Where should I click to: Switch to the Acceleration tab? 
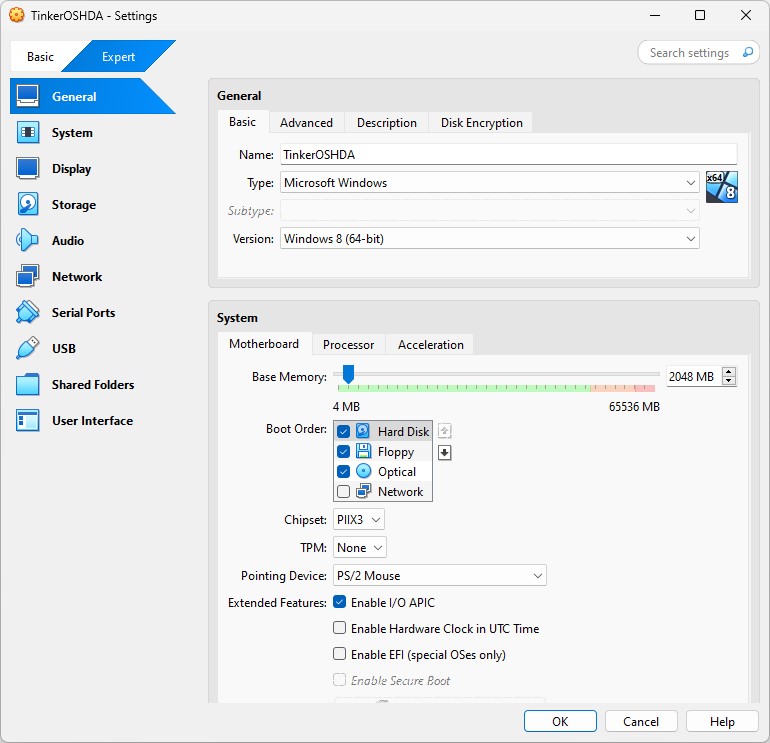(x=431, y=344)
